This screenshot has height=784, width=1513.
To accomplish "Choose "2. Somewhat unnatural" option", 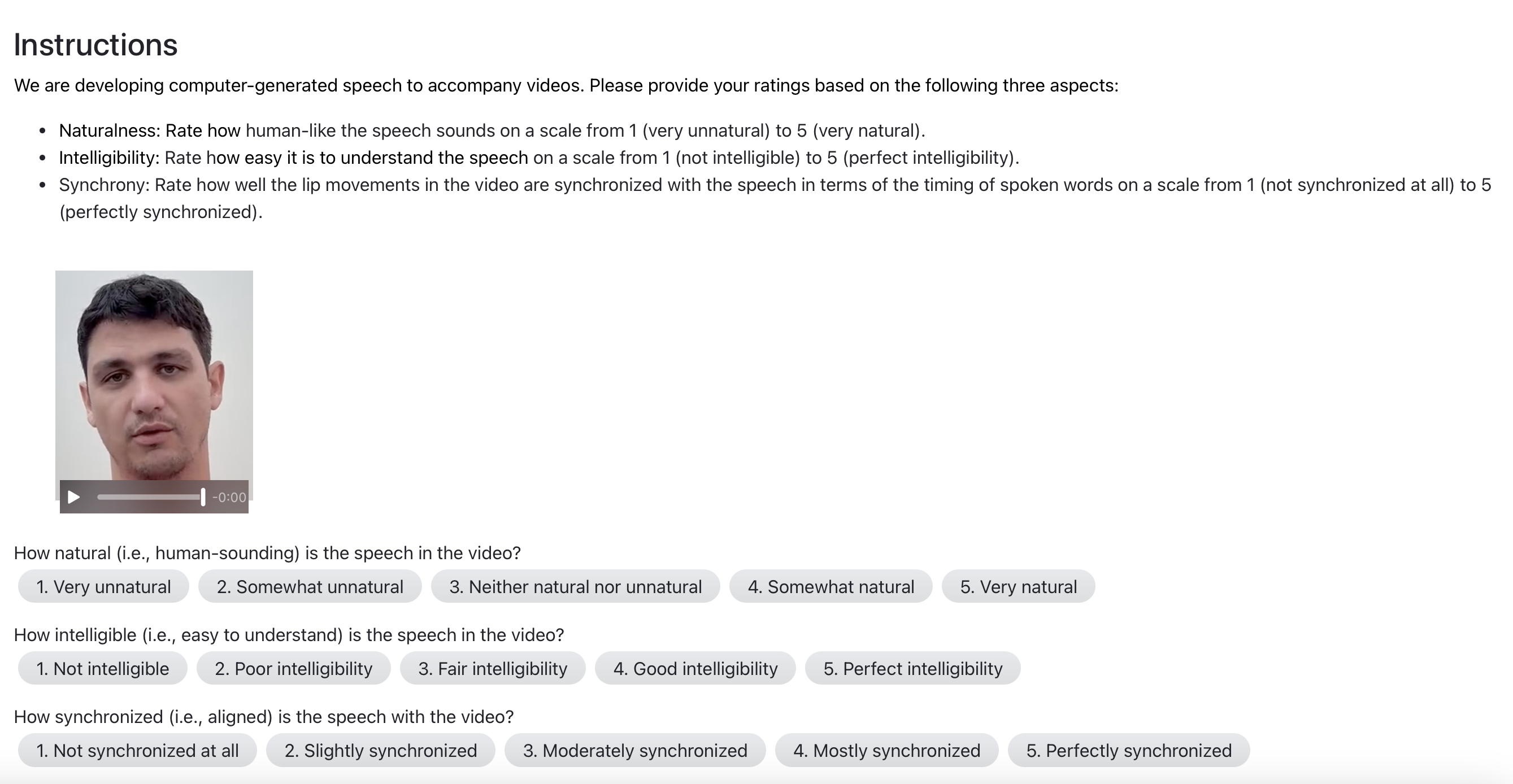I will click(x=310, y=587).
